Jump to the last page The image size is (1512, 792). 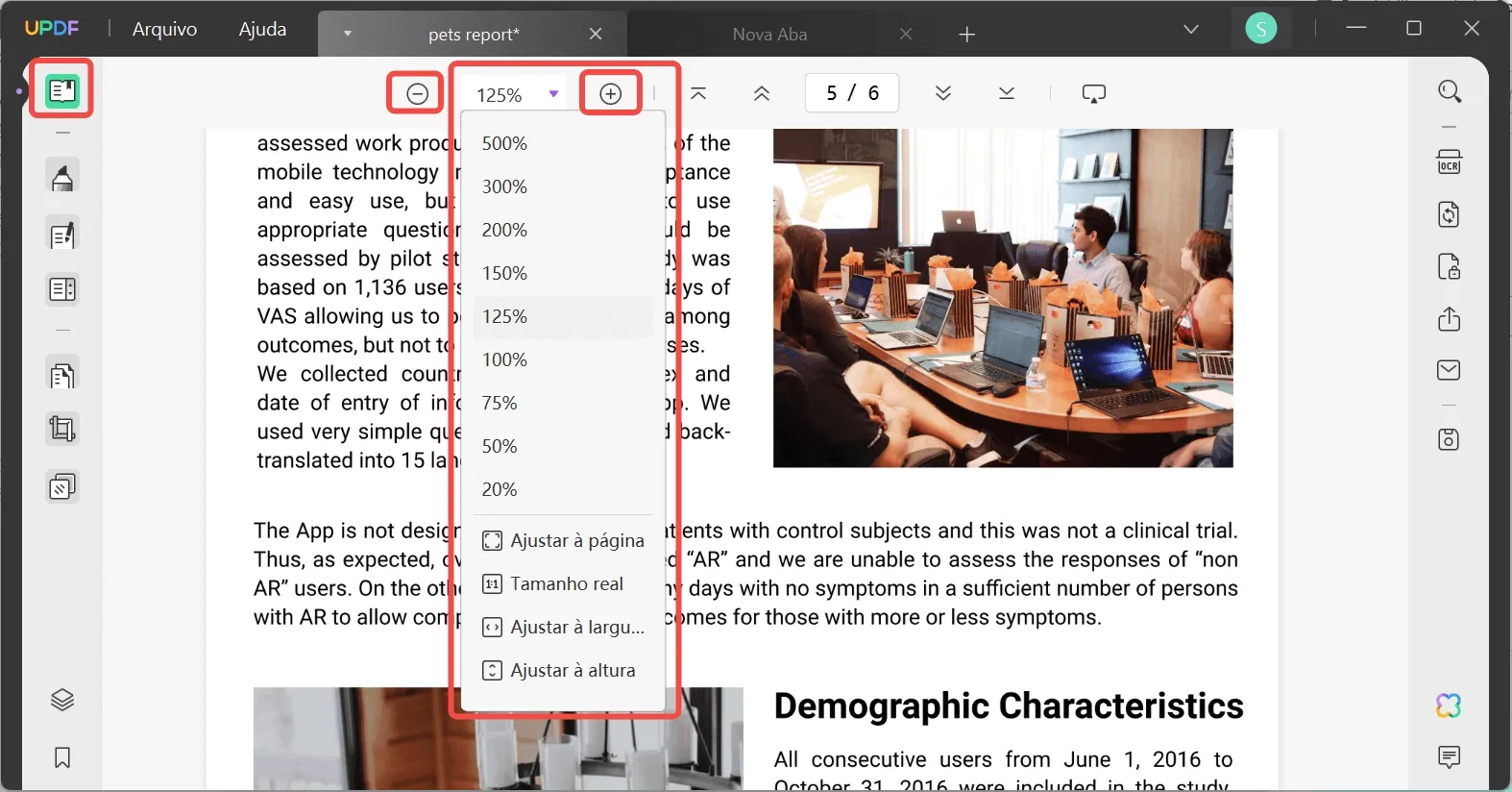coord(1007,93)
